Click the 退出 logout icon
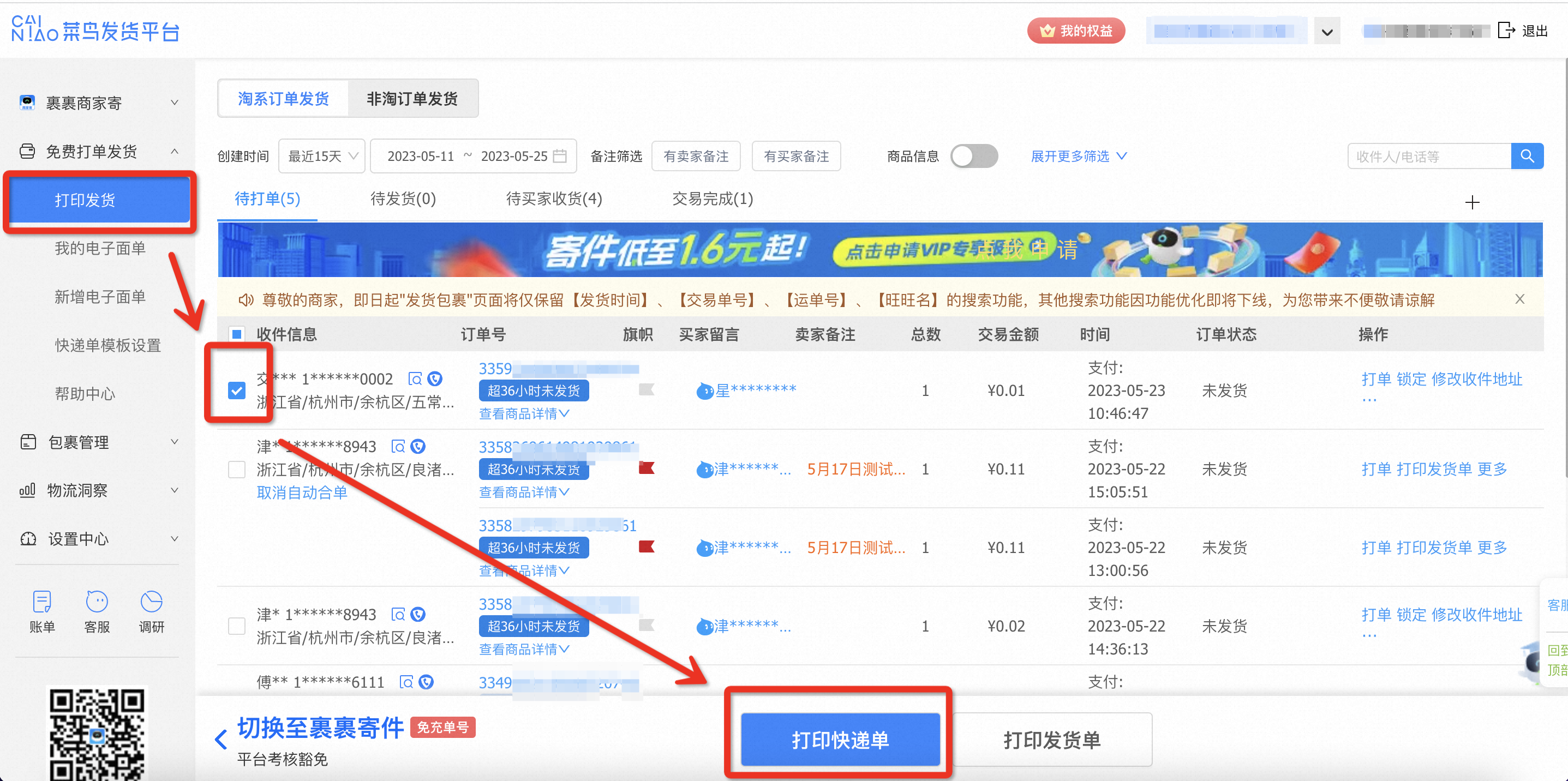This screenshot has width=1568, height=781. coord(1506,31)
